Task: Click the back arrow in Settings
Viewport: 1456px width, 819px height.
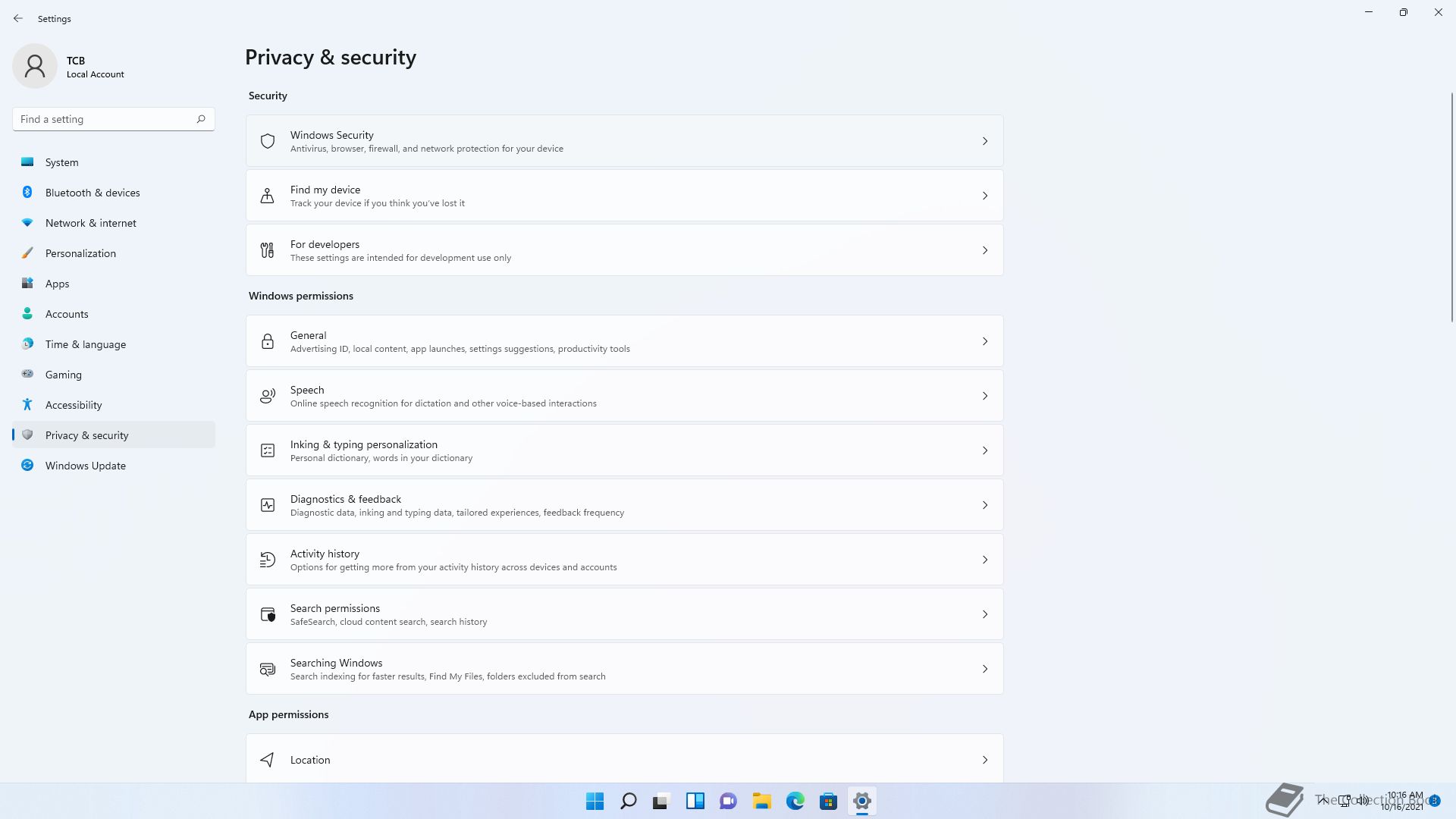Action: pyautogui.click(x=18, y=18)
